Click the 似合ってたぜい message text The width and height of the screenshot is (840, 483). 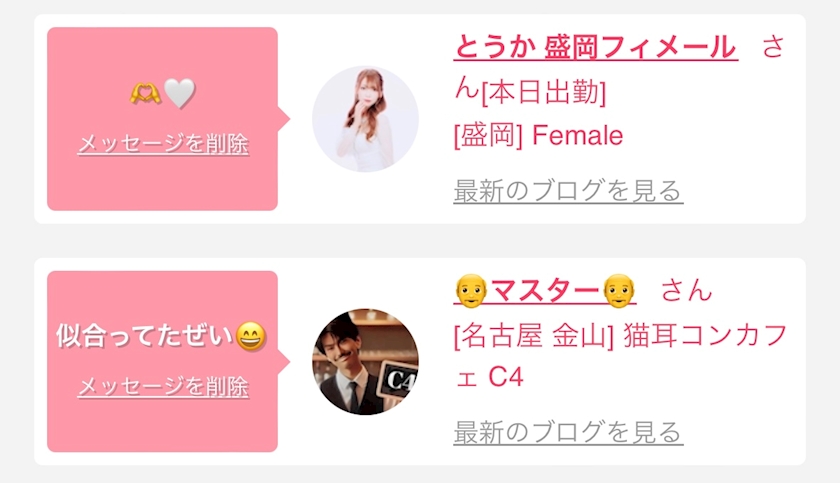click(x=145, y=336)
